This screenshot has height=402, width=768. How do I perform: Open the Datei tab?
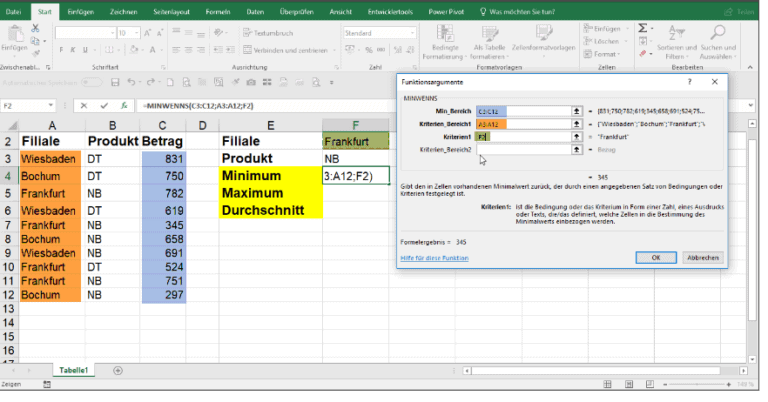[x=13, y=12]
